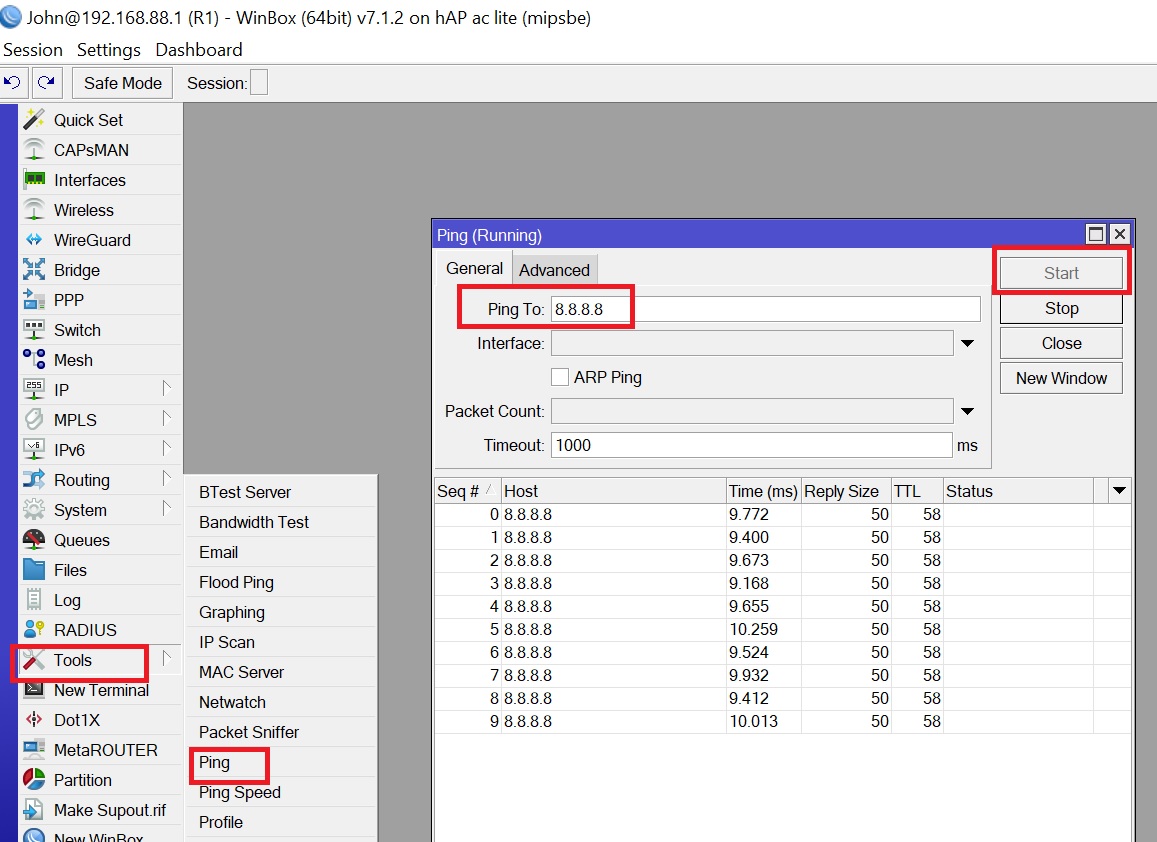Open Mesh from the sidebar
The height and width of the screenshot is (842, 1157).
coord(100,360)
